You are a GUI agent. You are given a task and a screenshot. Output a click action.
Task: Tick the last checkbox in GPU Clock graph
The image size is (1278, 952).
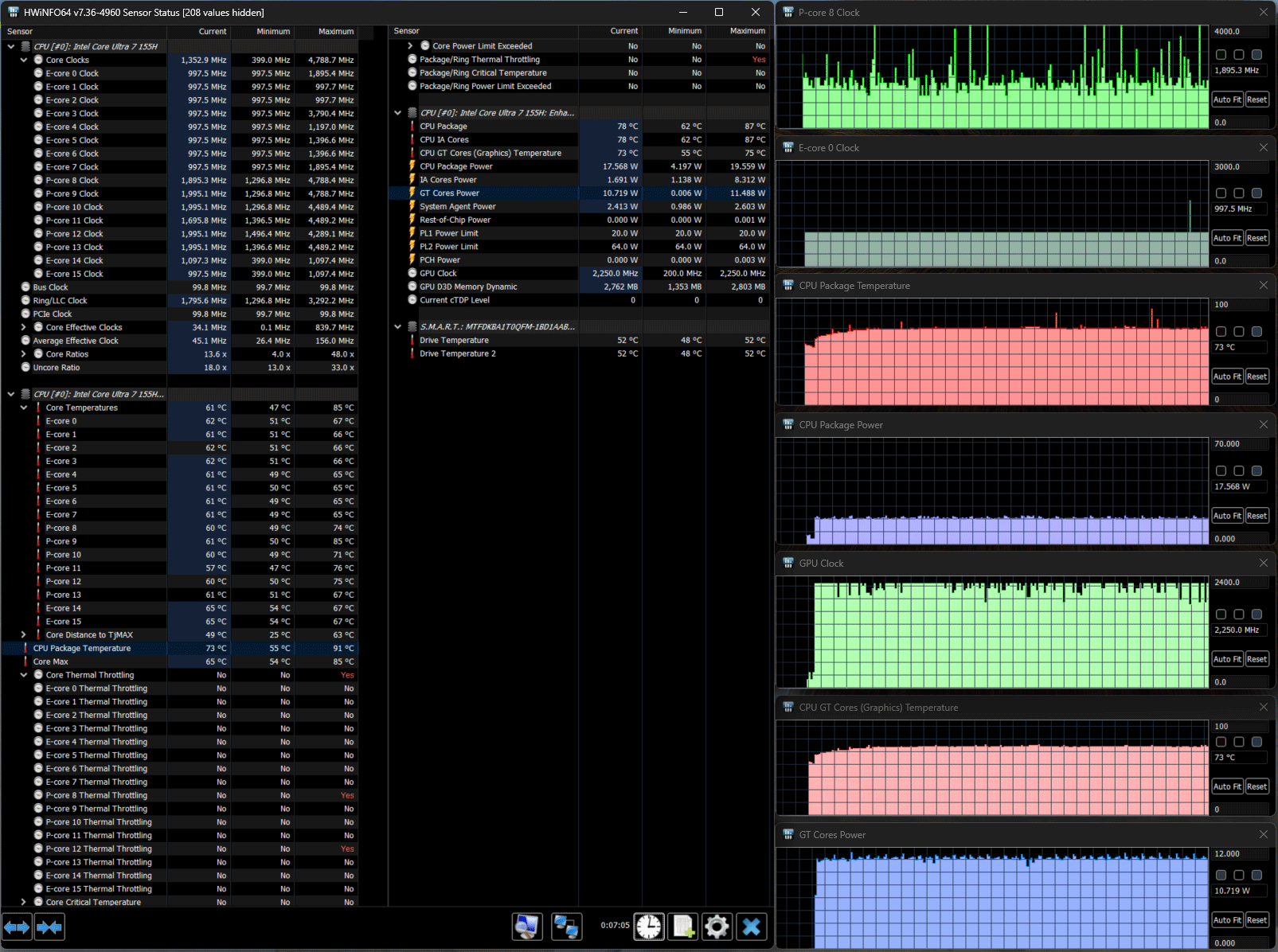pyautogui.click(x=1257, y=615)
